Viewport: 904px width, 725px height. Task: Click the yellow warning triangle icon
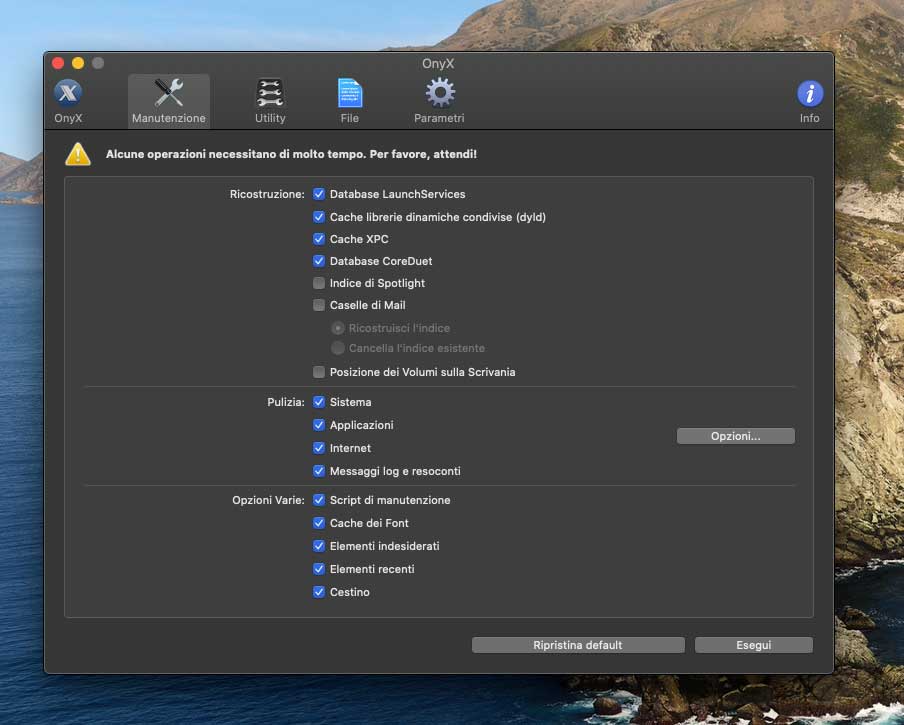(x=78, y=155)
